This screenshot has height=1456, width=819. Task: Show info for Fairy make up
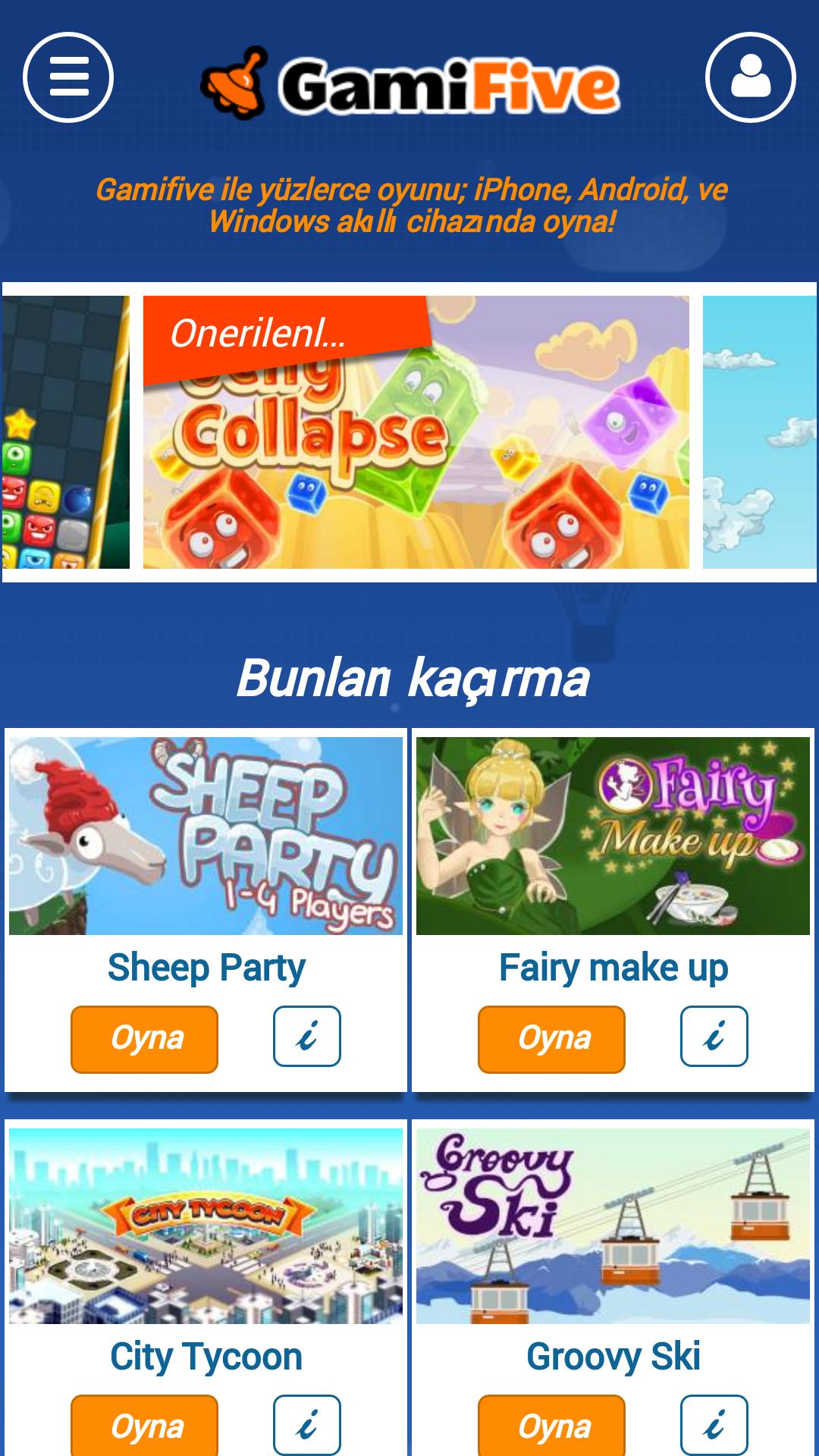click(714, 1037)
